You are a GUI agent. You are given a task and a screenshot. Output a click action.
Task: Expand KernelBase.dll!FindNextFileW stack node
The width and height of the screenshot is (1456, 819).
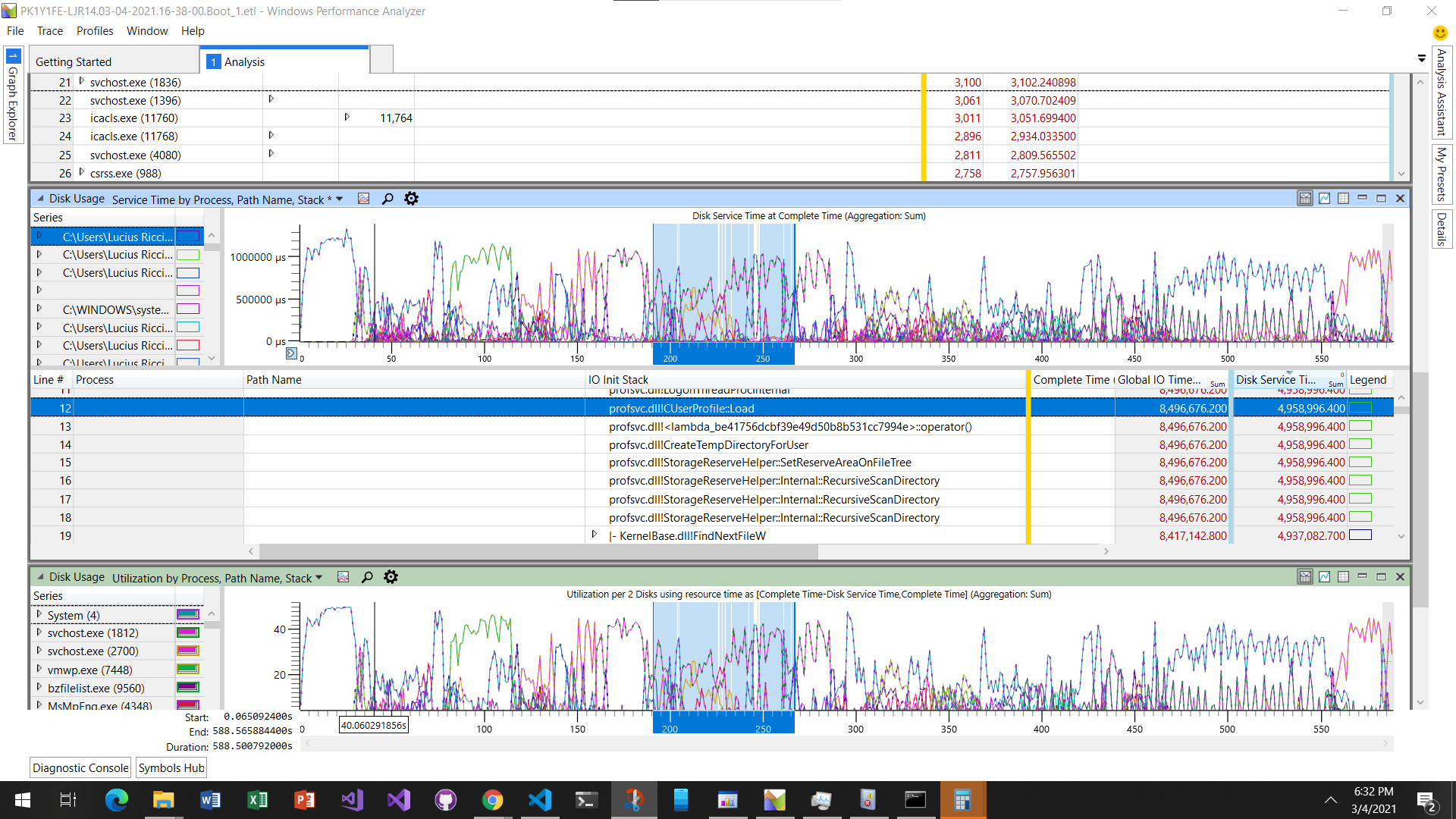point(595,535)
